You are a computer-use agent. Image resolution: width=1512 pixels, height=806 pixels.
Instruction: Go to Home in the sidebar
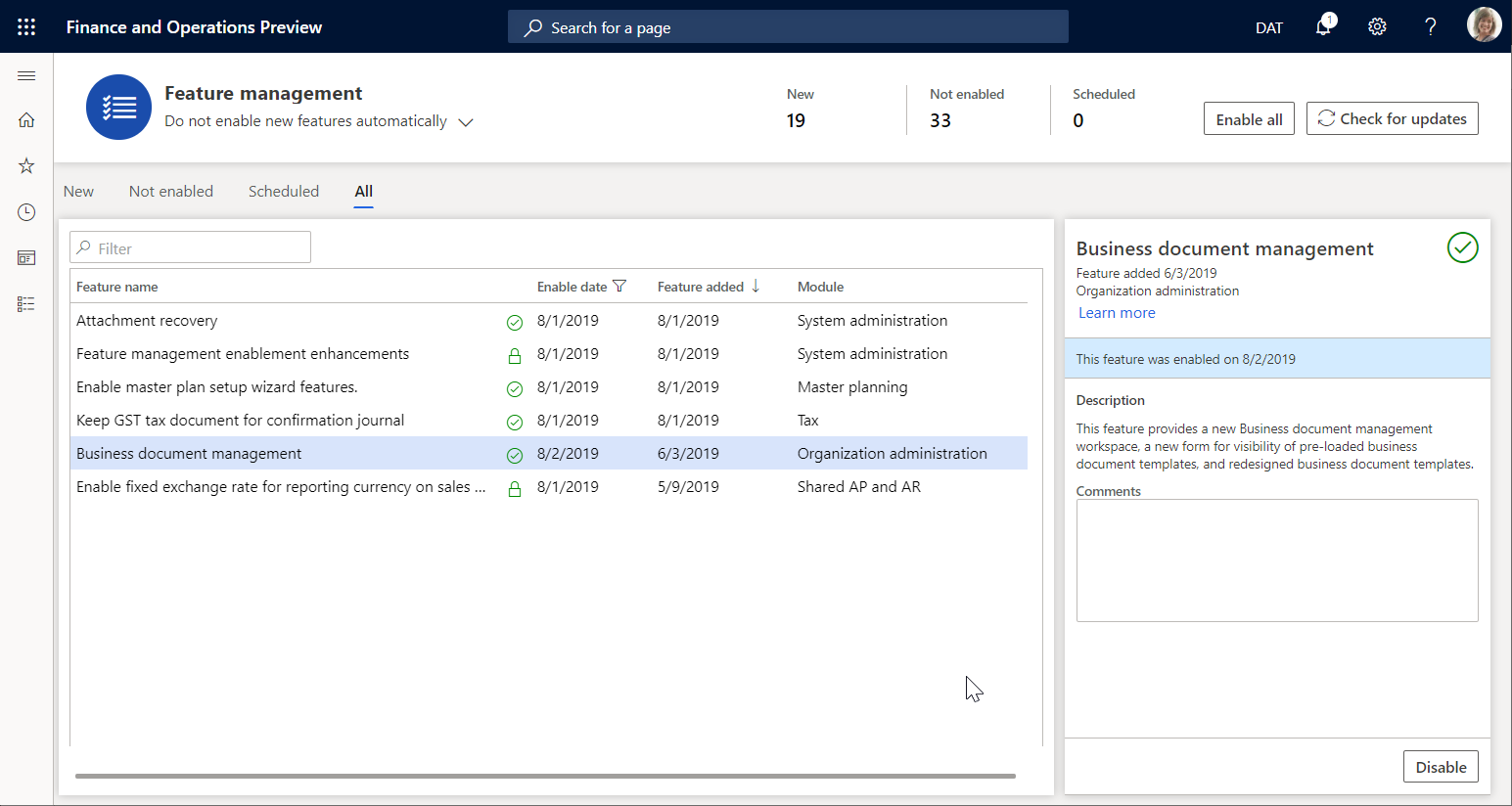[x=26, y=120]
